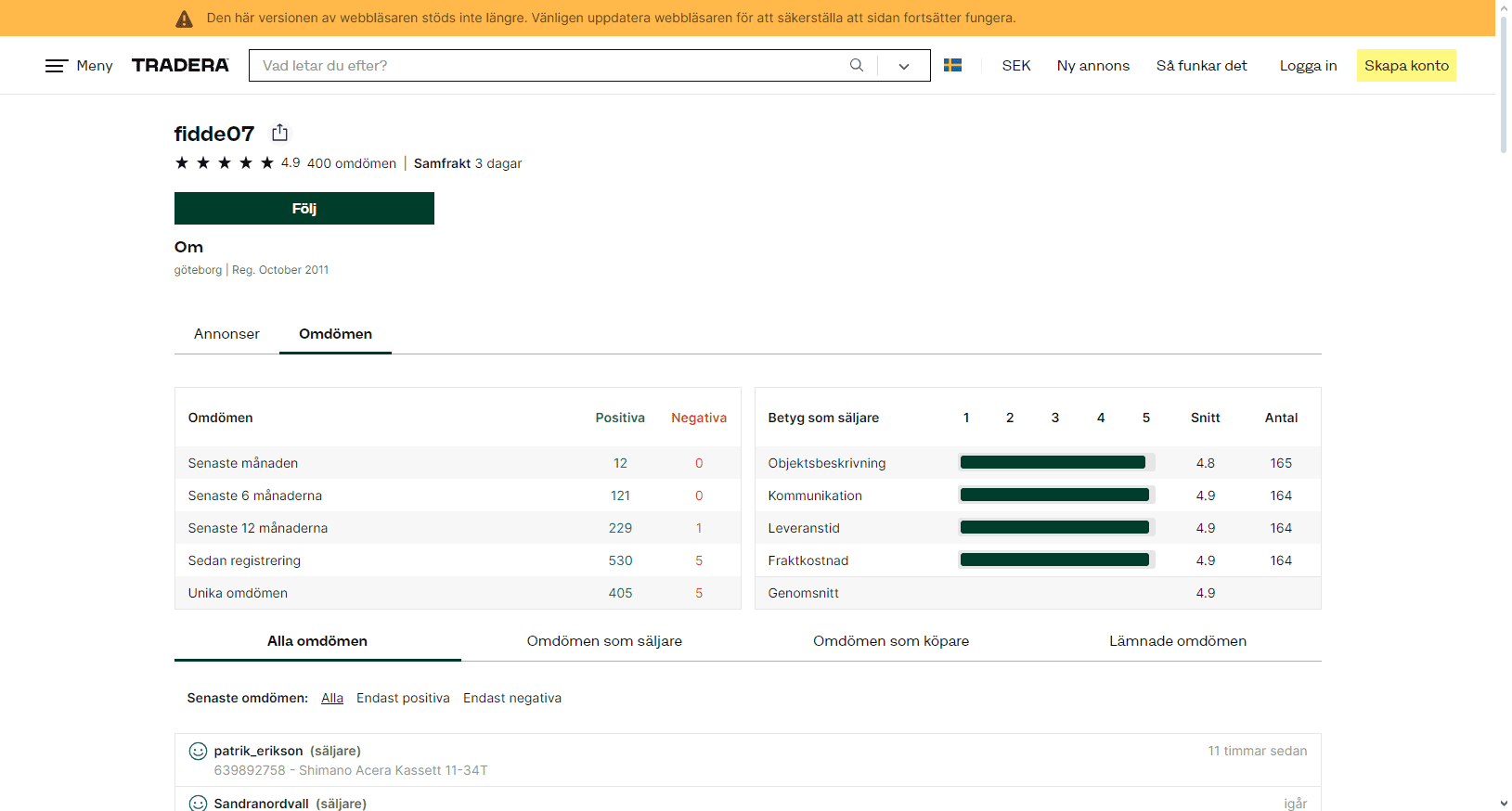Viewport: 1512px width, 811px height.
Task: Show the Lämnade omdömen tab
Action: pyautogui.click(x=1177, y=641)
